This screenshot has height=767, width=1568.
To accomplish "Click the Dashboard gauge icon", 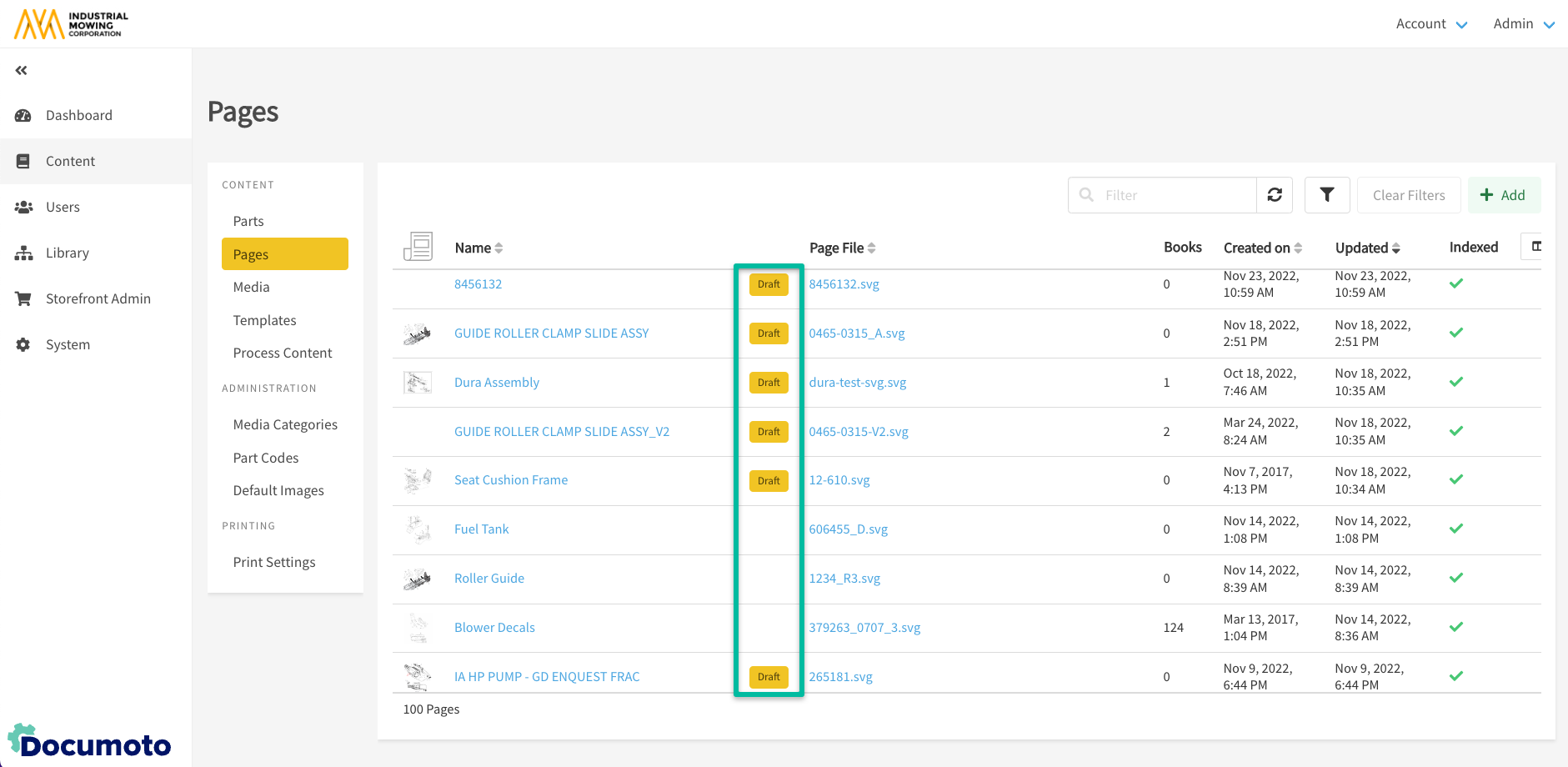I will [23, 116].
